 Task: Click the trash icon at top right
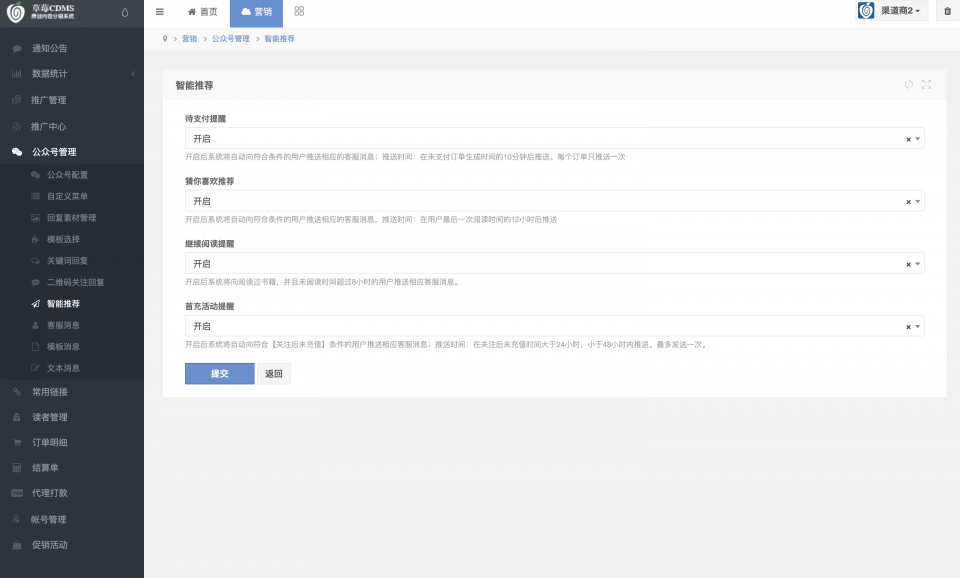click(947, 11)
